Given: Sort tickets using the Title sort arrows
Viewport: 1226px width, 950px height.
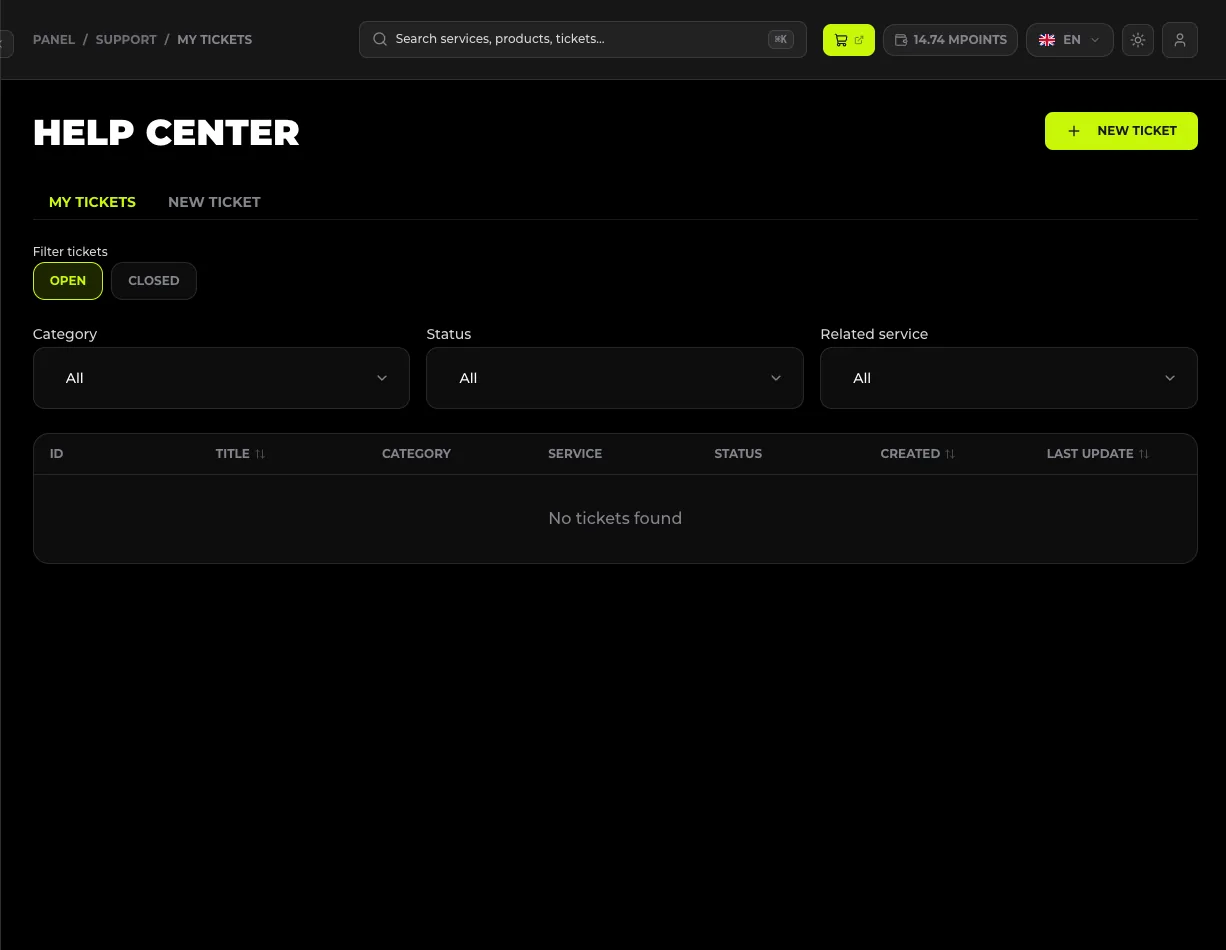Looking at the screenshot, I should point(260,454).
